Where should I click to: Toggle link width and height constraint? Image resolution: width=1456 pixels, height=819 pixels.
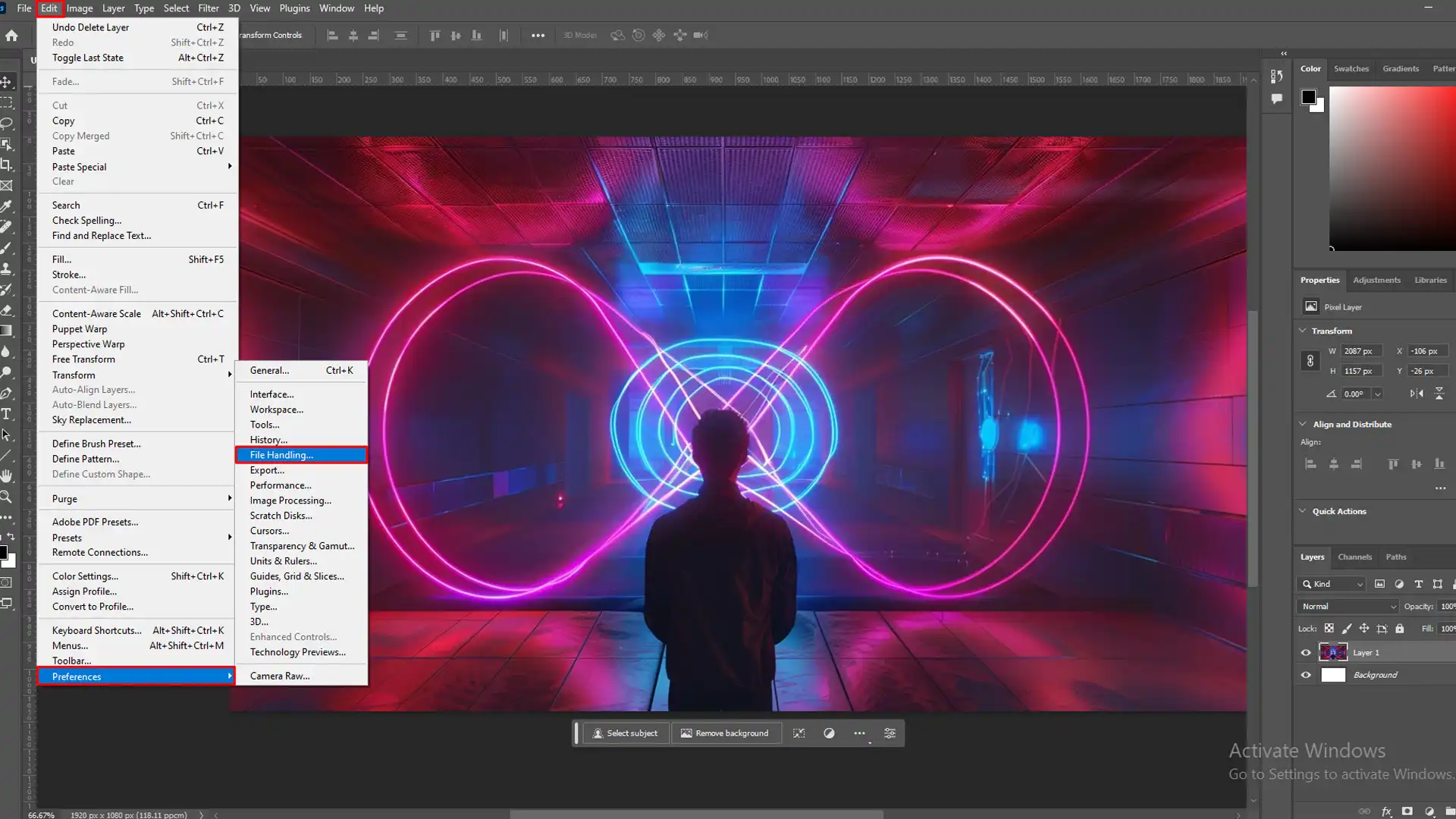tap(1310, 361)
